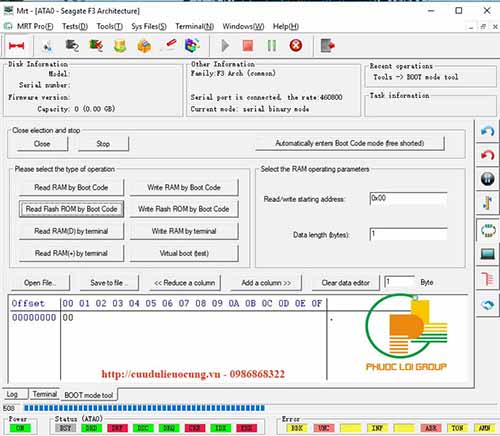Click the Virtual boot (test) button
500x436 pixels.
(x=184, y=253)
